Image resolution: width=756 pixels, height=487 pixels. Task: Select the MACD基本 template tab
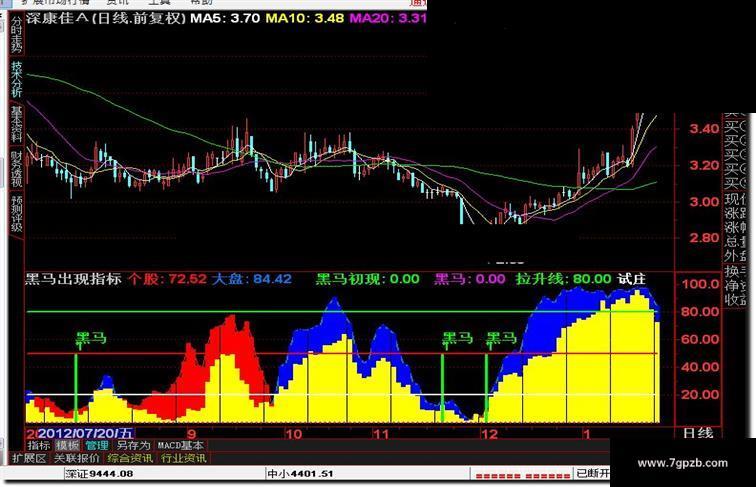(x=181, y=446)
